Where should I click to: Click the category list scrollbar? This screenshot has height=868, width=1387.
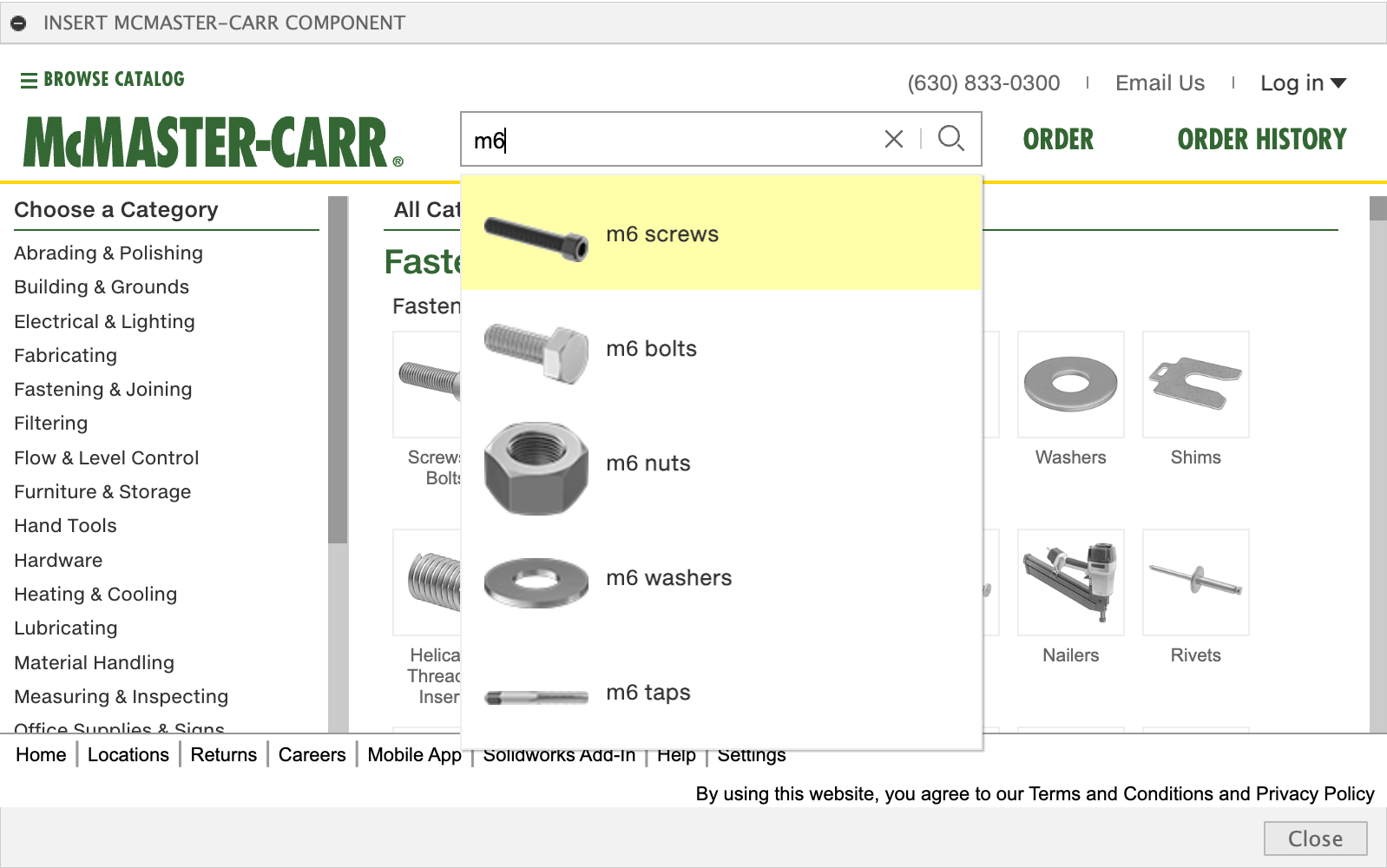tap(338, 373)
